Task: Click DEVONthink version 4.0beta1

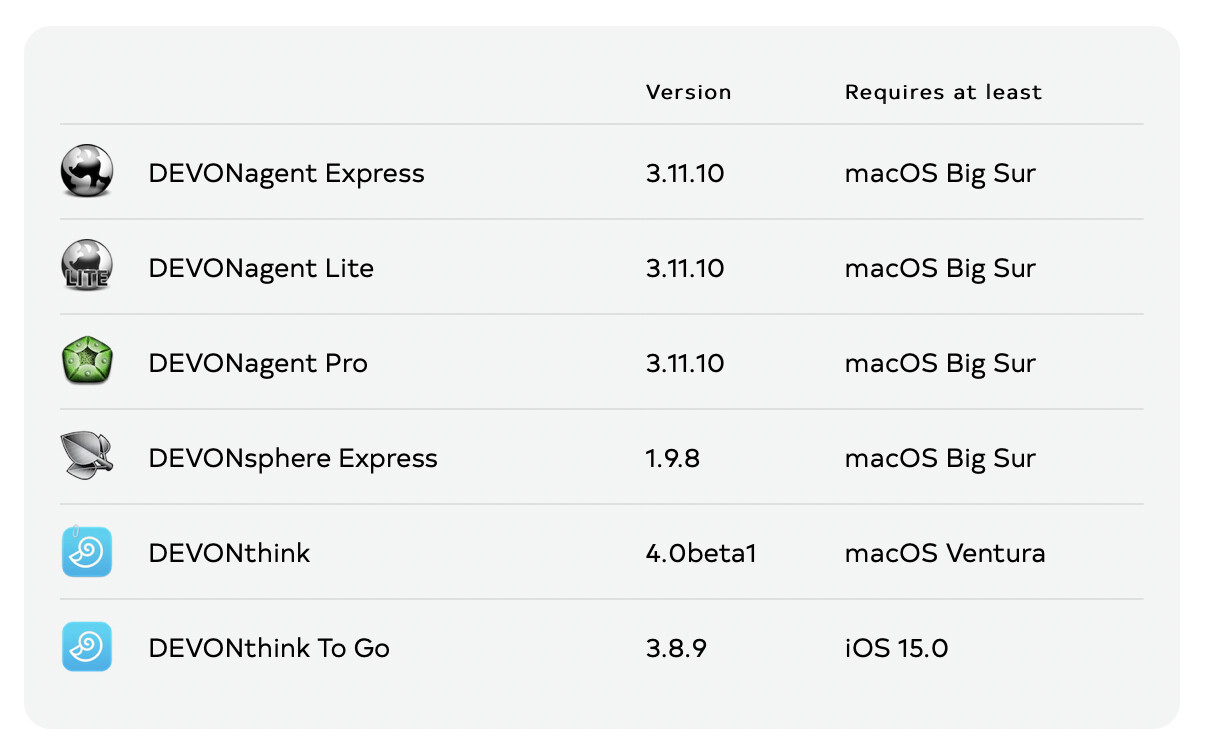Action: [x=701, y=553]
